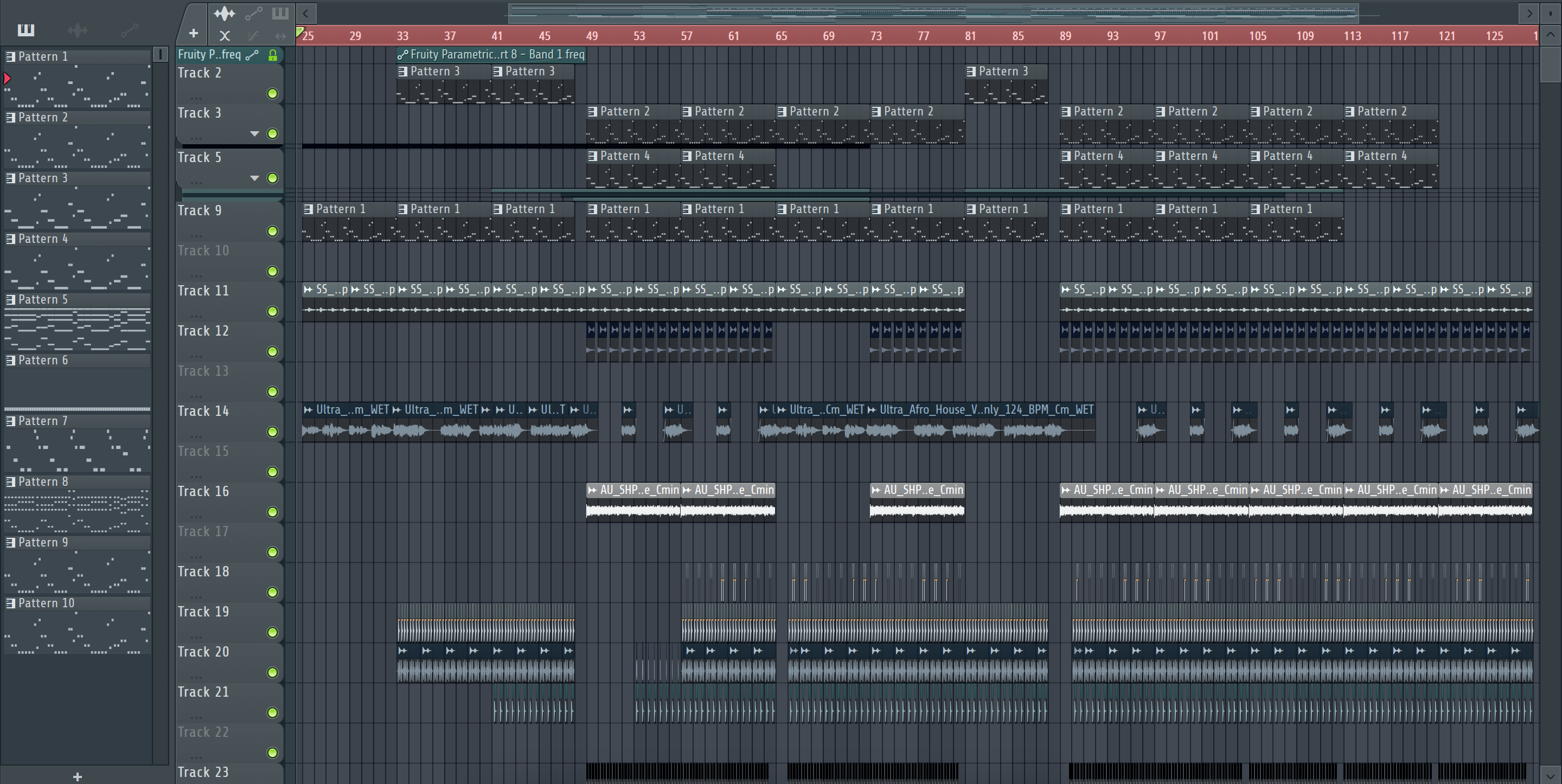Click bar 49 on the timeline ruler

coord(592,36)
